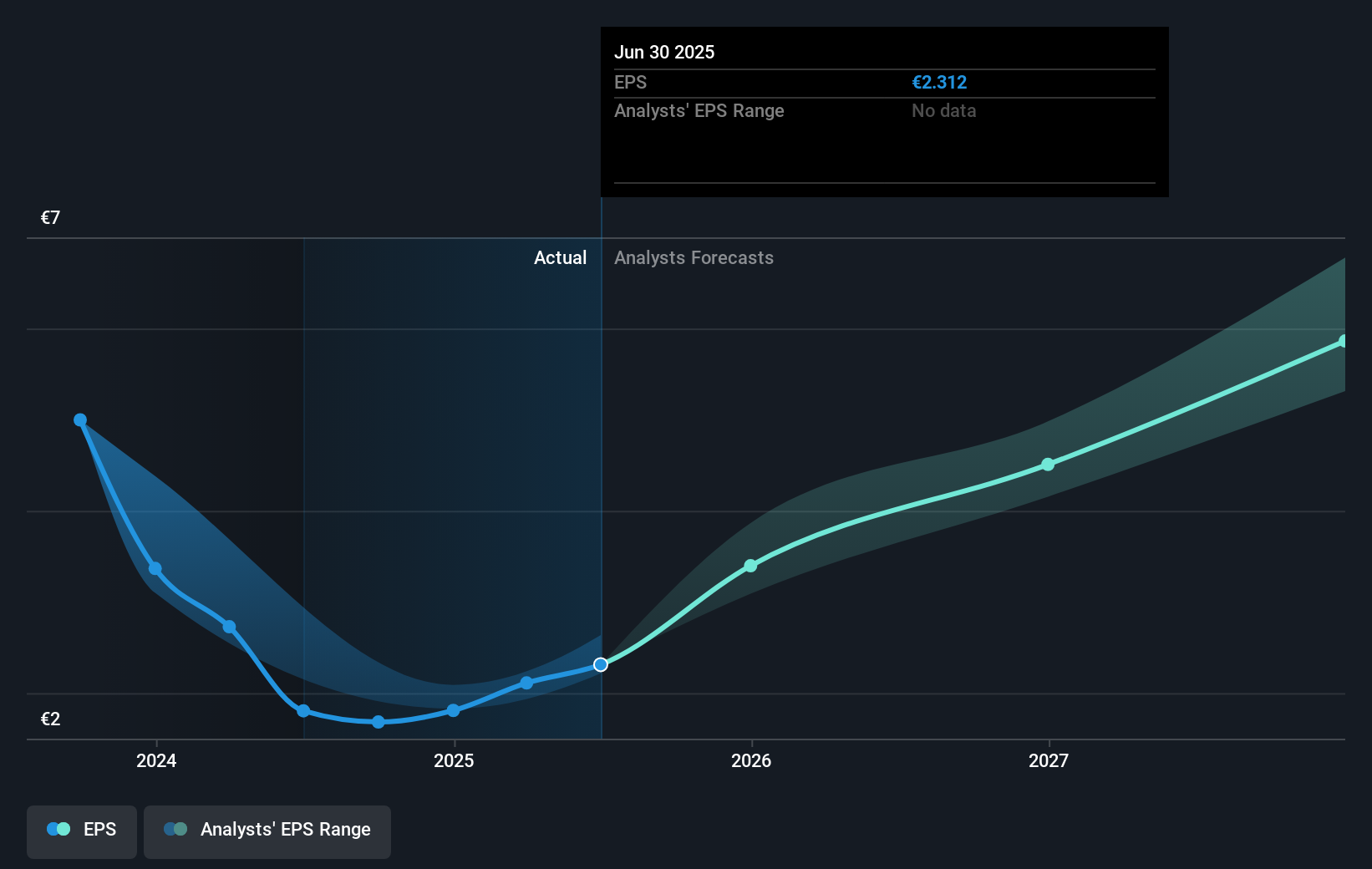1372x869 pixels.
Task: Select the Analysts Forecasts section label
Action: pyautogui.click(x=694, y=257)
